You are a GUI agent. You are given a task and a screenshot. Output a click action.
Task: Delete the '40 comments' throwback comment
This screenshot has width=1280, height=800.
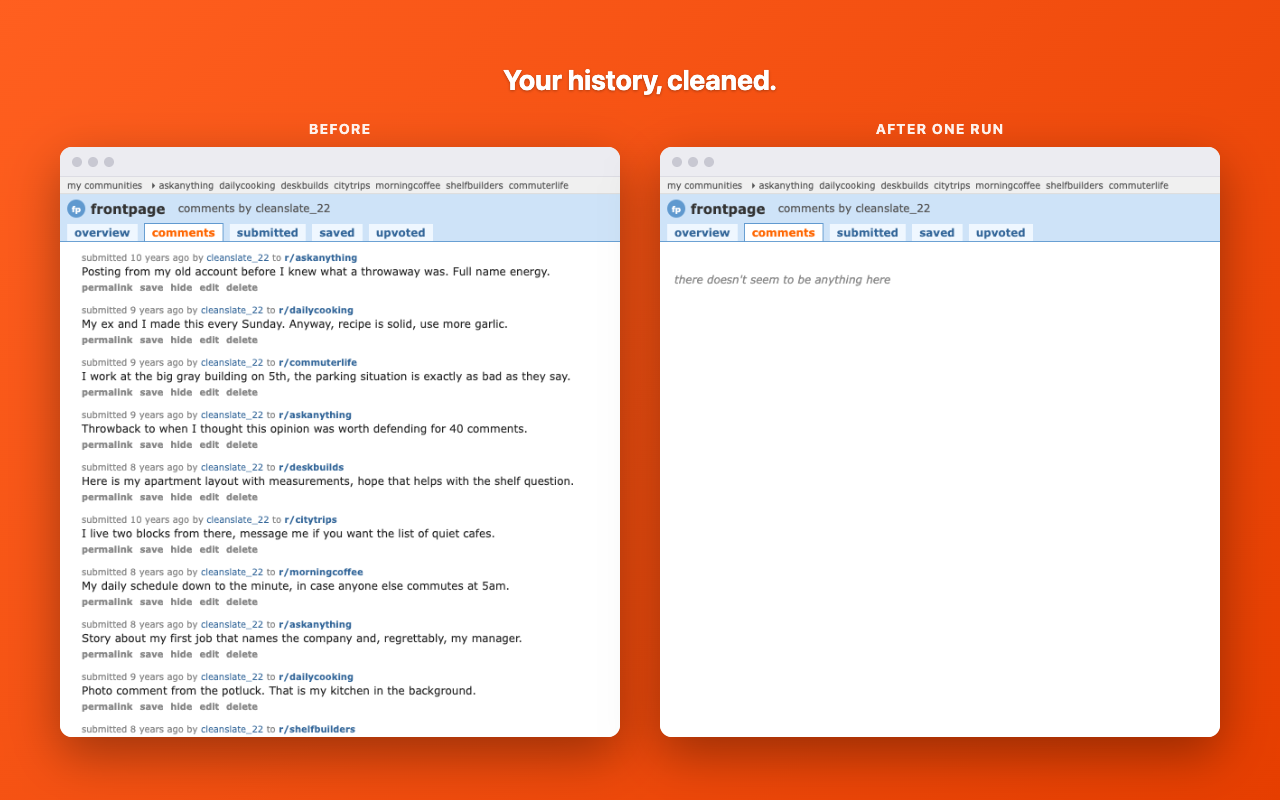[242, 445]
